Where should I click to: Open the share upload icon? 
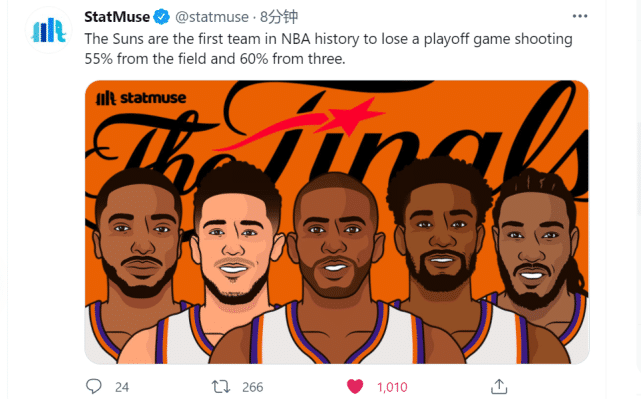[499, 386]
